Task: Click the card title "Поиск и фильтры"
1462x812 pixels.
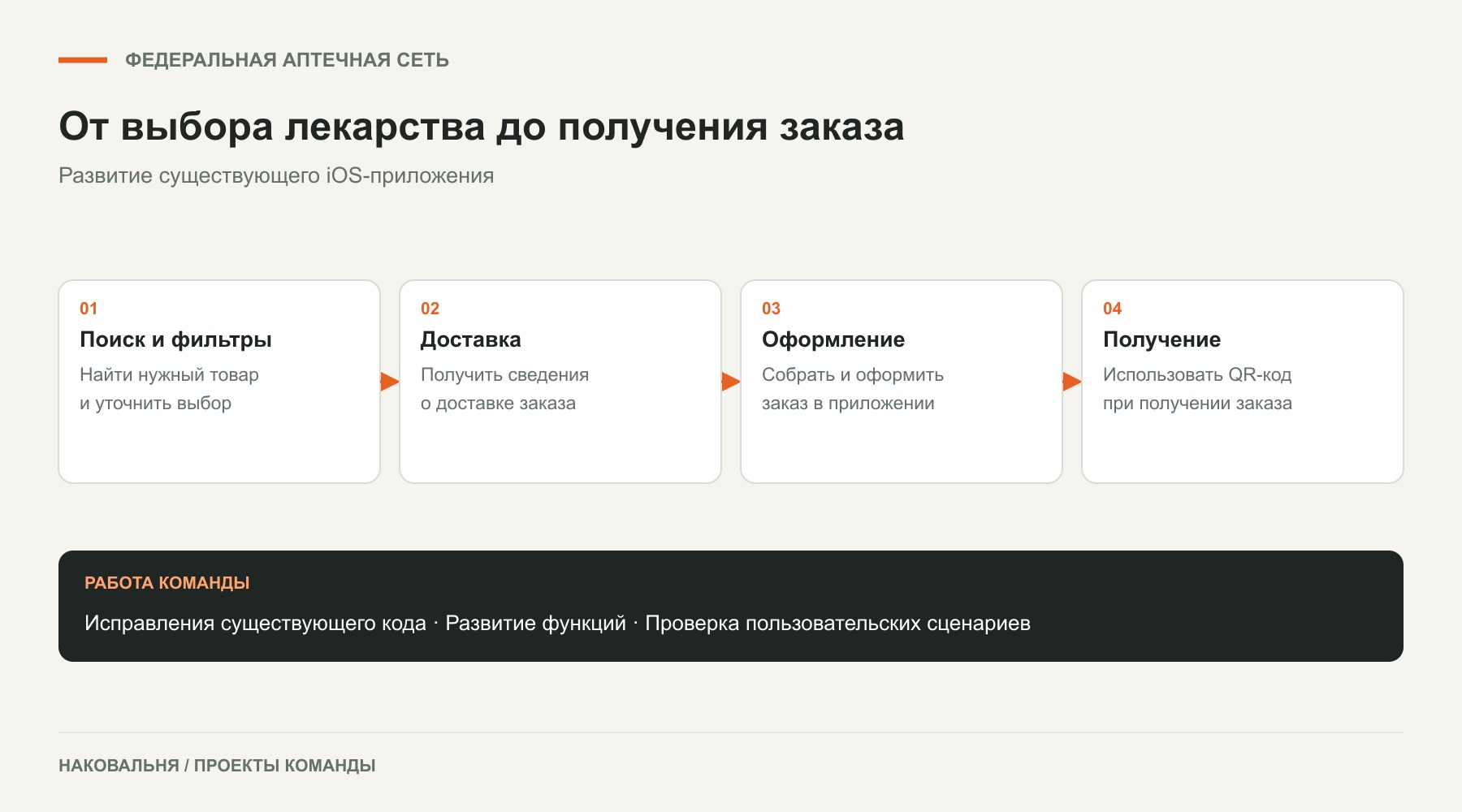Action: pyautogui.click(x=175, y=339)
